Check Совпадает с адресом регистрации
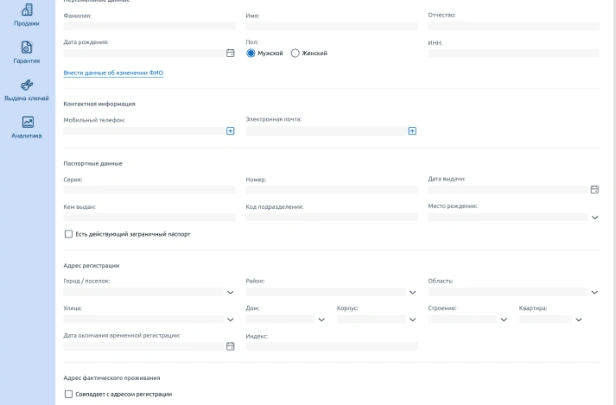This screenshot has height=405, width=616. tap(68, 394)
